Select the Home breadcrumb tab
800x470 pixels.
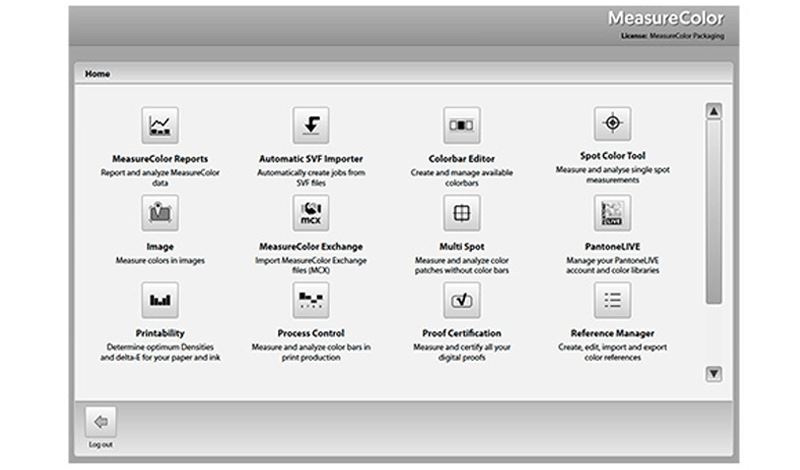point(97,74)
